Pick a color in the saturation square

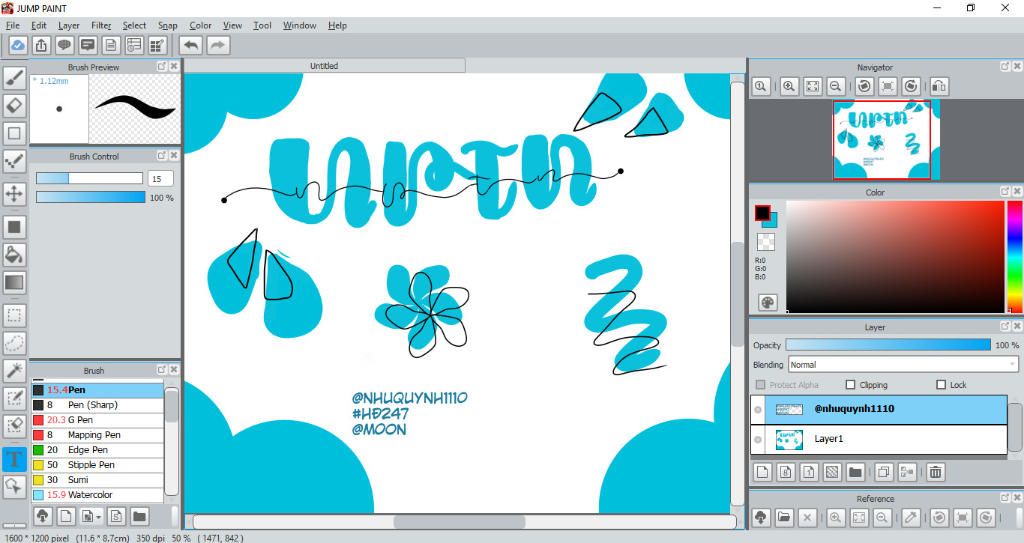(895, 256)
